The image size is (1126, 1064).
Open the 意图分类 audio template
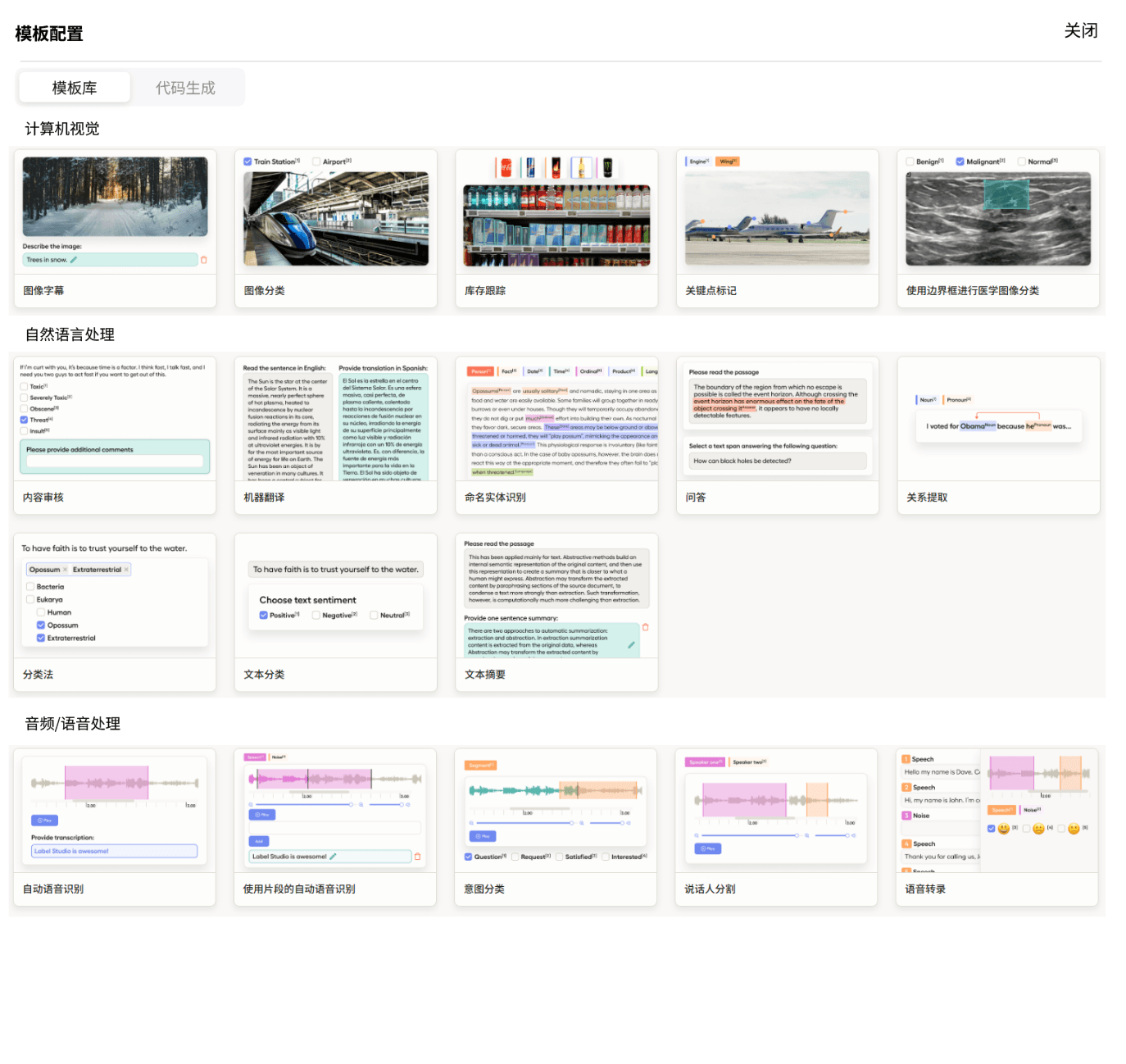(556, 826)
